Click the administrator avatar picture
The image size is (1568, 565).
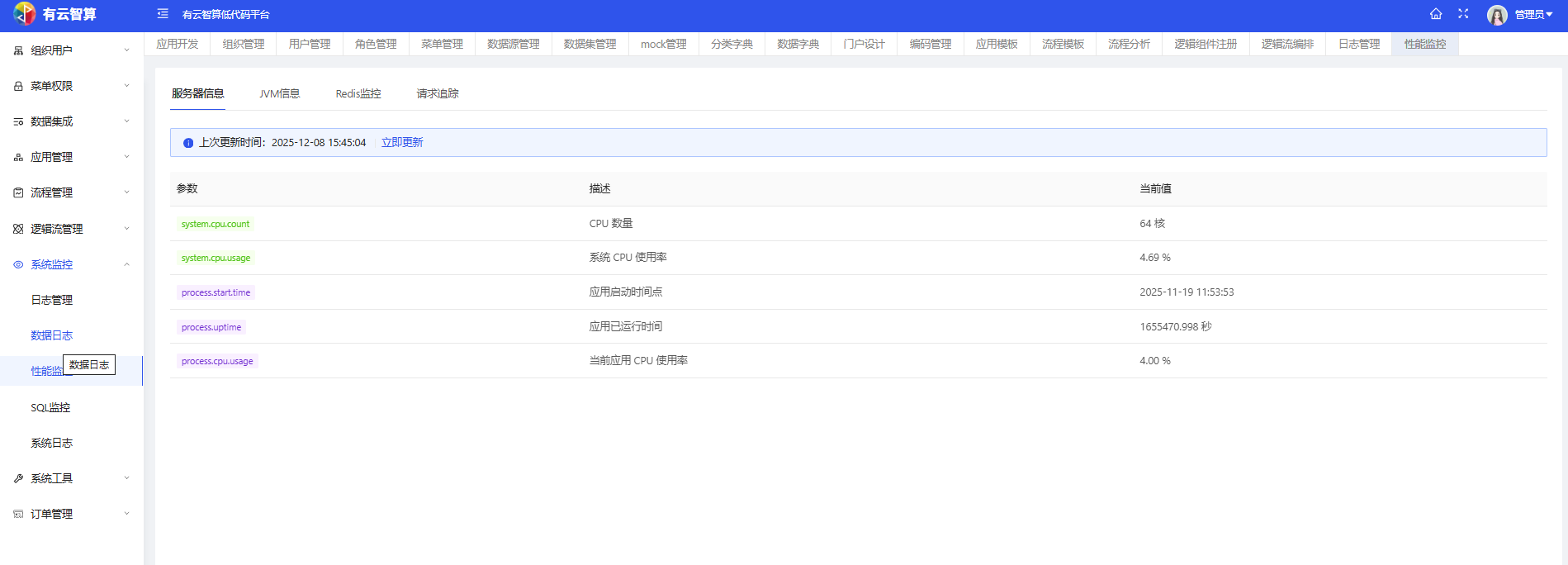(x=1497, y=15)
